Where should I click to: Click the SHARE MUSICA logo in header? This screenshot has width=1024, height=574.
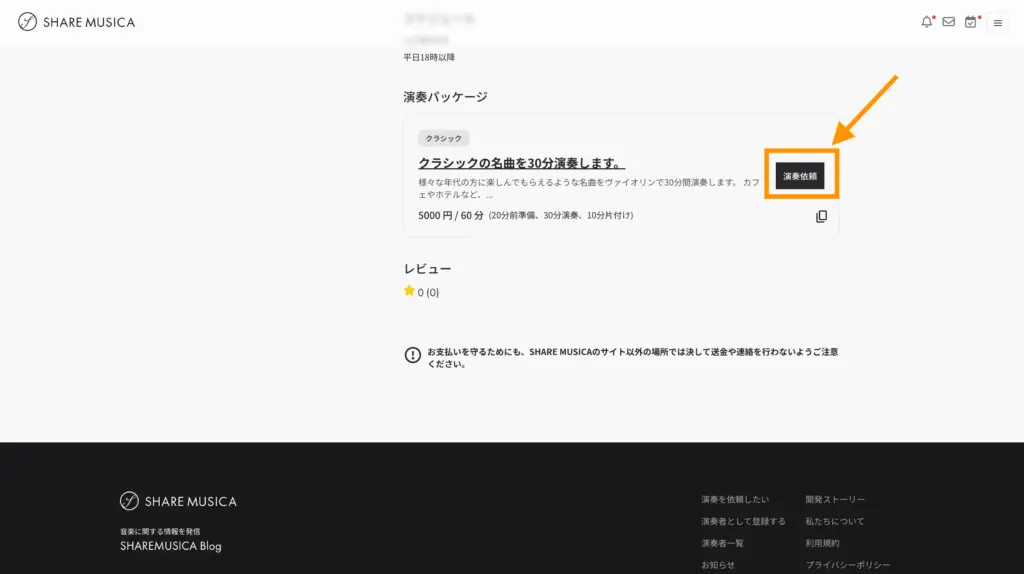(x=77, y=22)
